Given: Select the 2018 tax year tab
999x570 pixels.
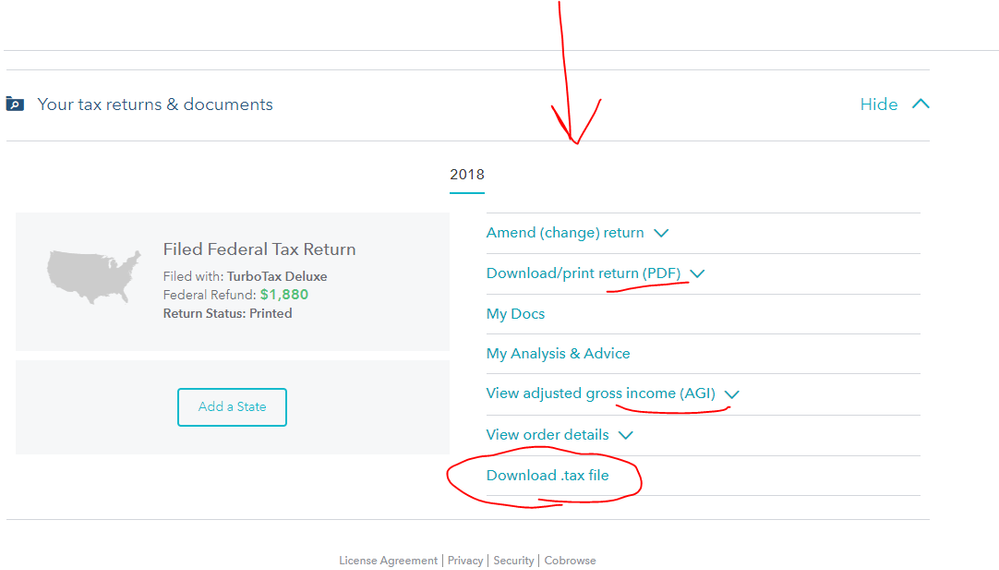Looking at the screenshot, I should pos(467,174).
